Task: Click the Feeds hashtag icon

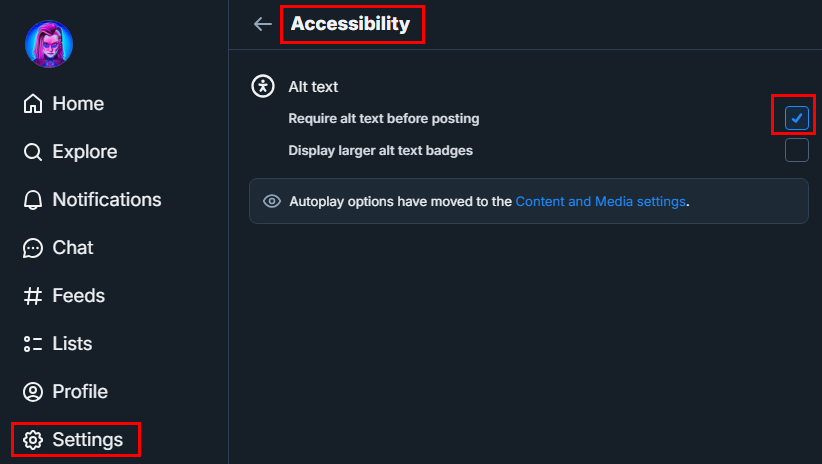Action: (x=33, y=296)
